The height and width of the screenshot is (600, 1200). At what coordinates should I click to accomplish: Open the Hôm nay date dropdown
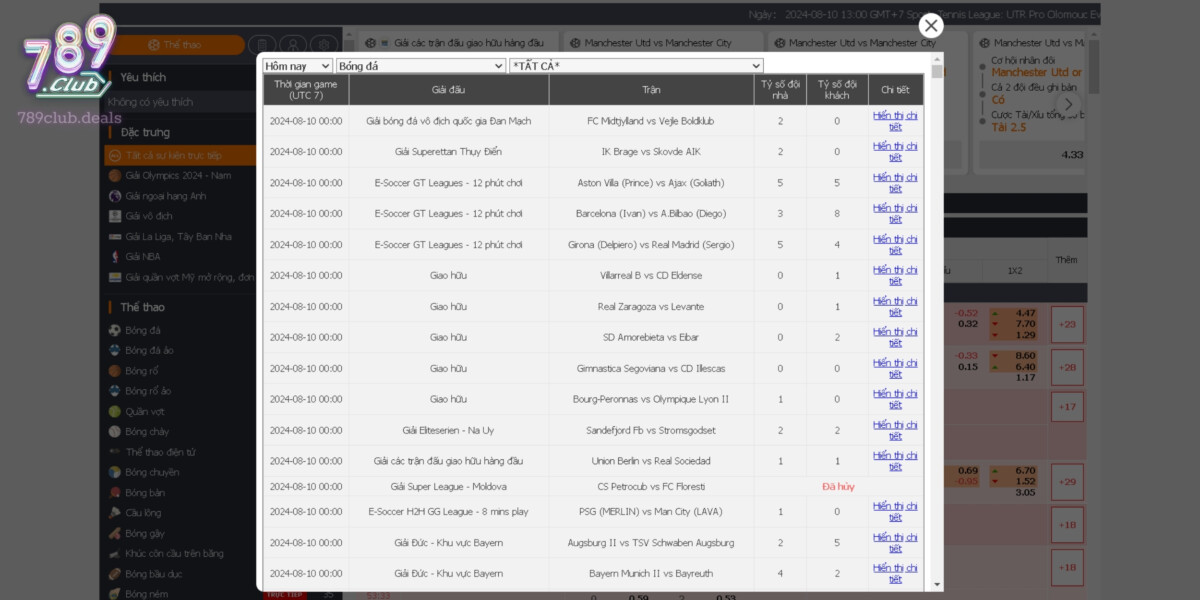[297, 66]
